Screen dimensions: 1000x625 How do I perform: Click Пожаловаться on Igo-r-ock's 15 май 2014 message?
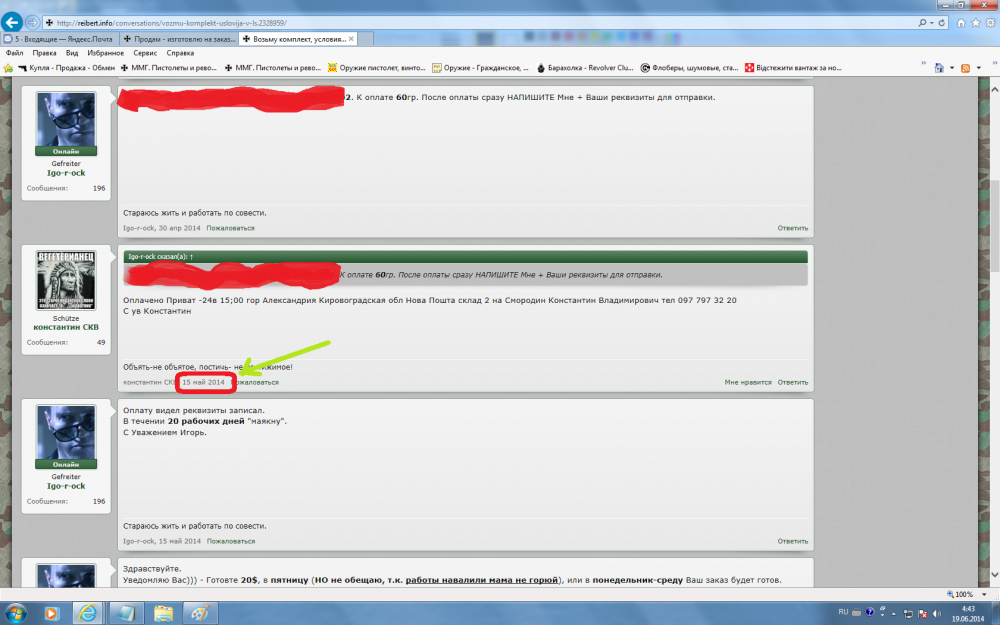(x=231, y=541)
